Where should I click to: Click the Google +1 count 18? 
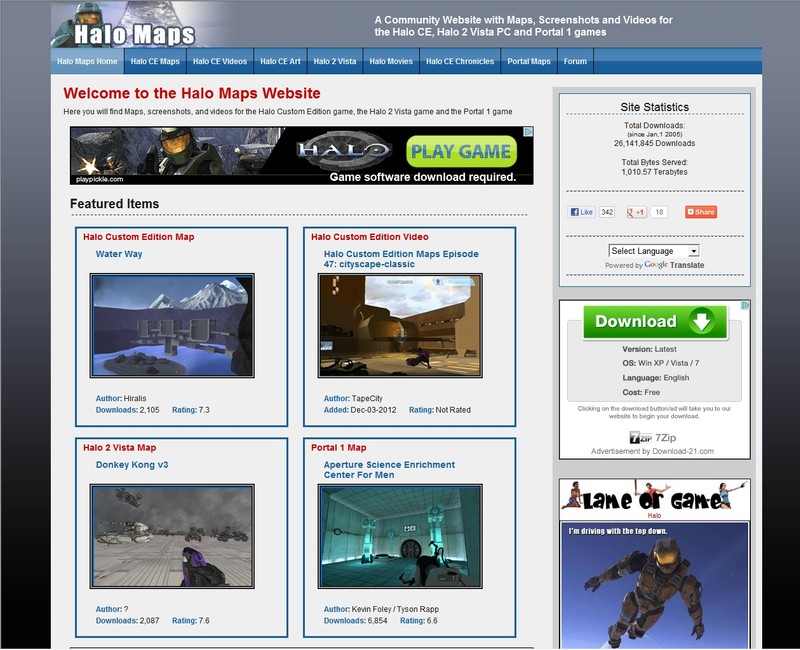click(x=659, y=212)
